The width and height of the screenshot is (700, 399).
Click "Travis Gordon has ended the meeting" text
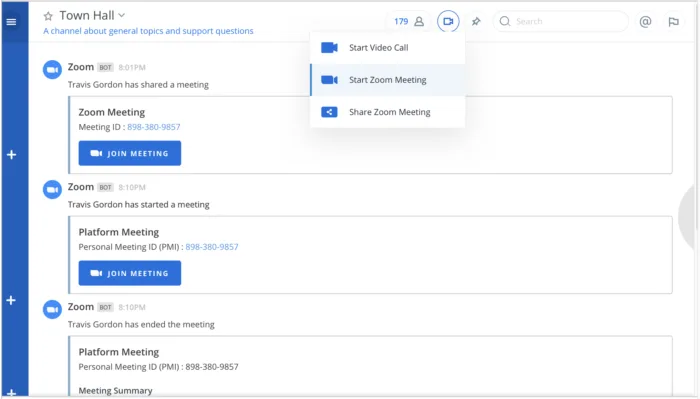point(141,324)
